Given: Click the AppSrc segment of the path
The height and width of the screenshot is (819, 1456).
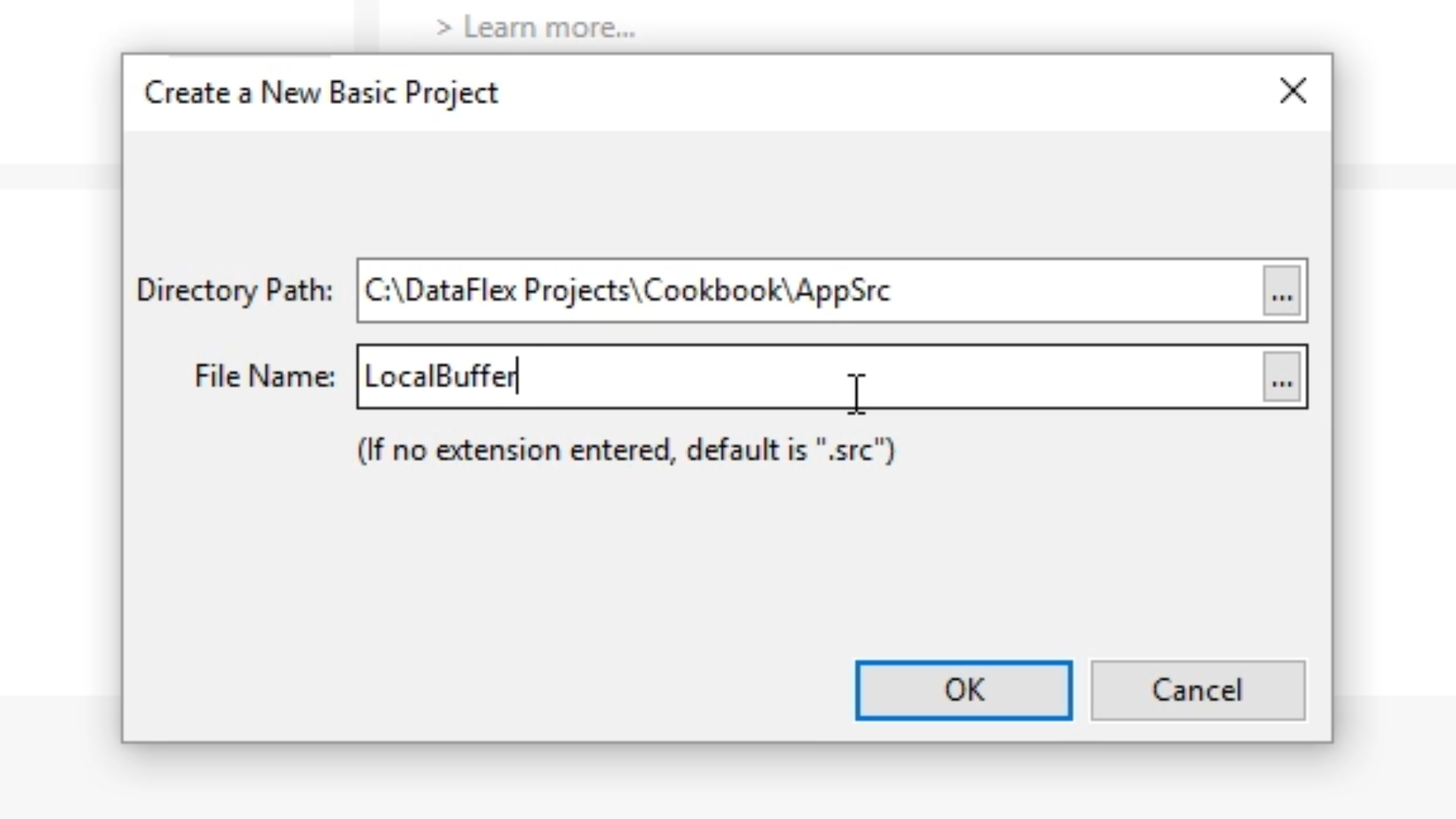Looking at the screenshot, I should (842, 290).
